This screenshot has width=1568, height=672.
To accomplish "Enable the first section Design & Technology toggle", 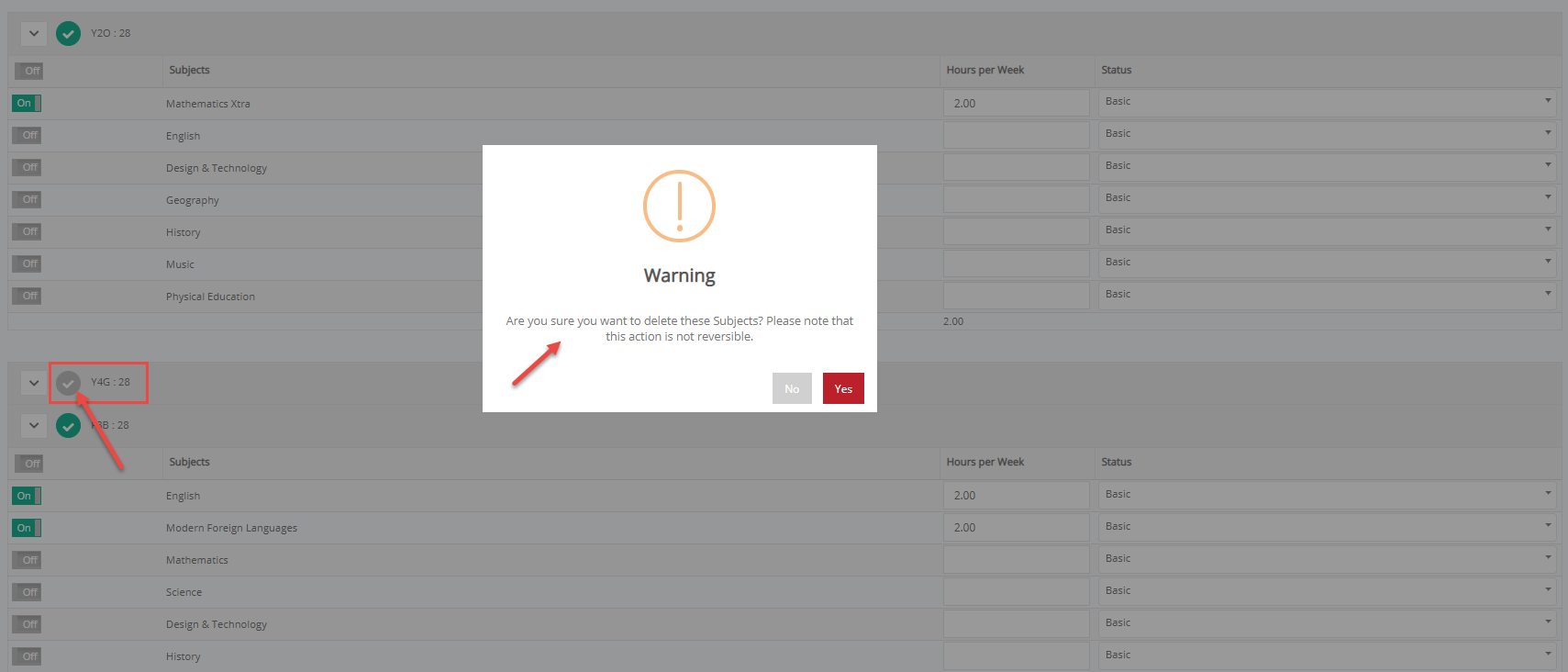I will (x=27, y=167).
